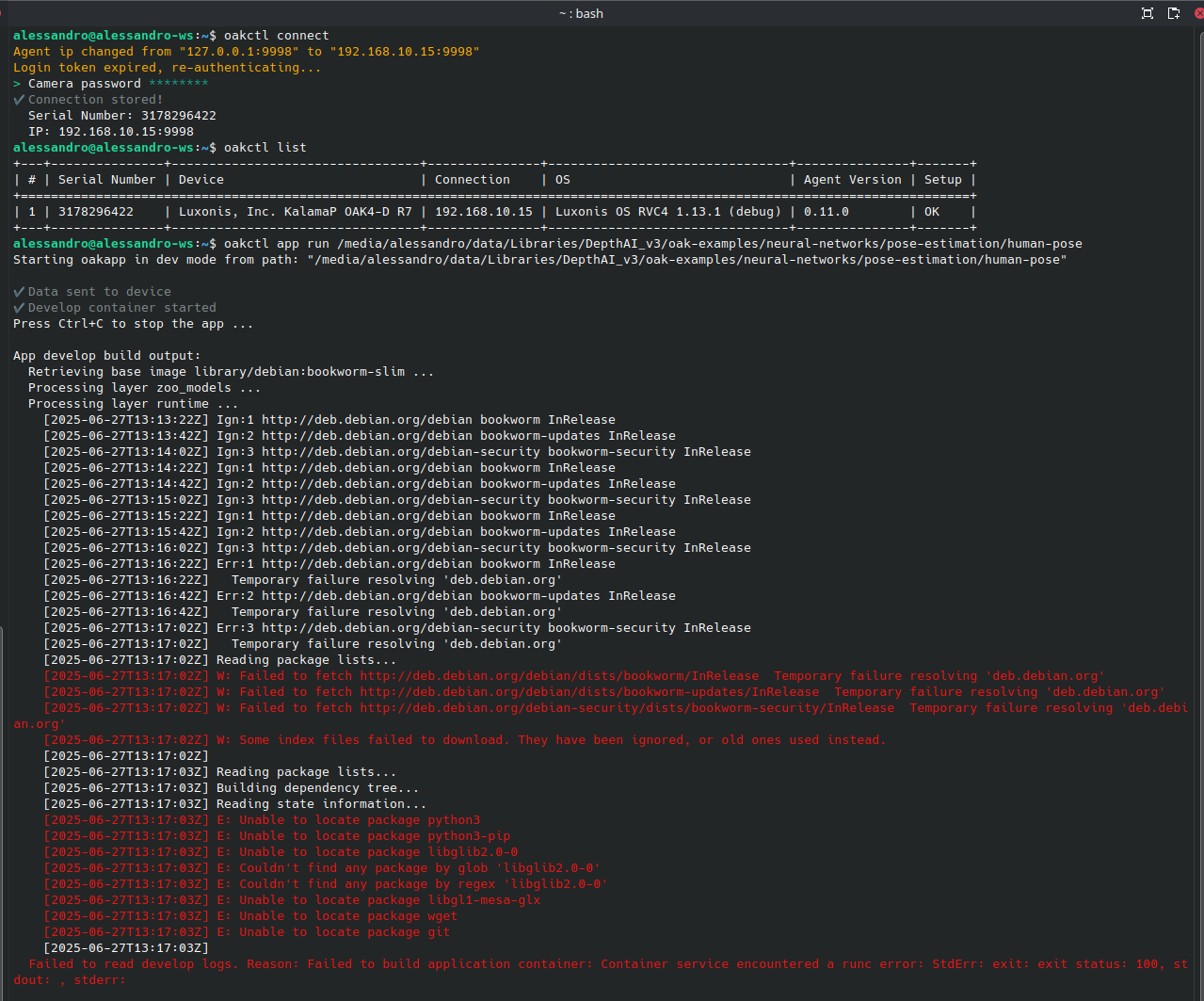The width and height of the screenshot is (1204, 1001).
Task: Click the '192.168.10.15' Connection table cell
Action: 483,212
